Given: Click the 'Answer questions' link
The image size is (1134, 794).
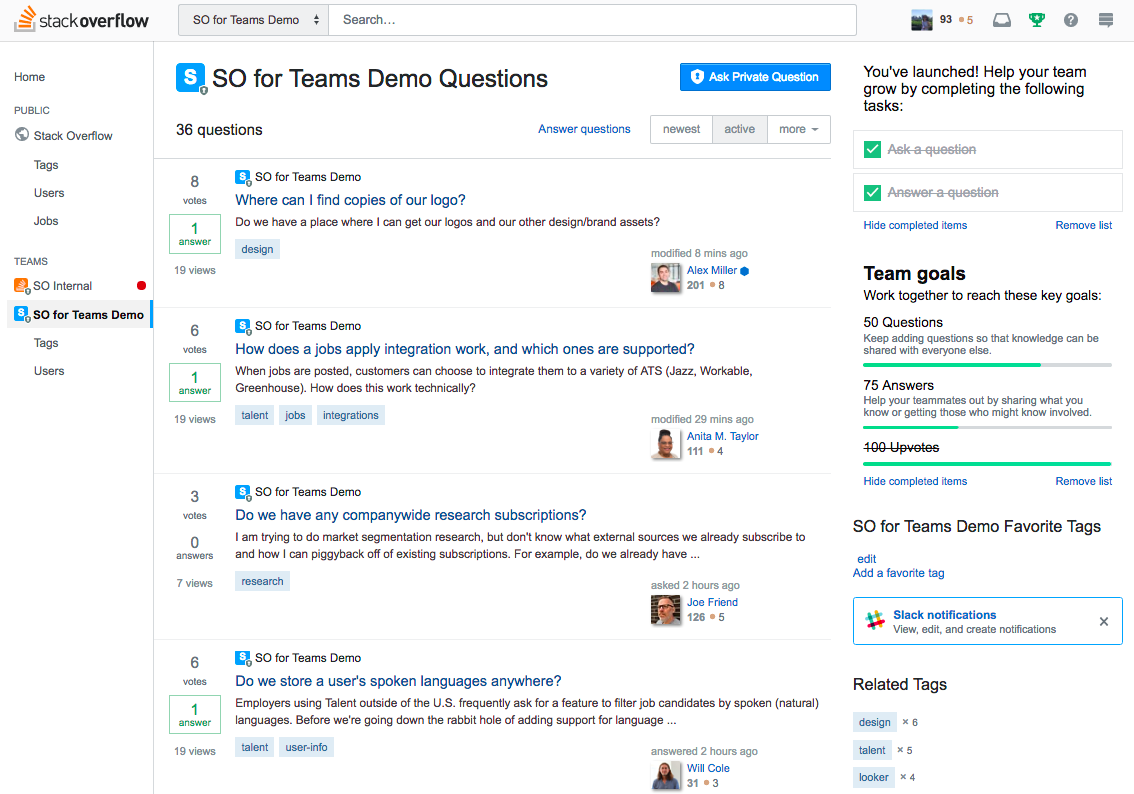Looking at the screenshot, I should point(584,129).
